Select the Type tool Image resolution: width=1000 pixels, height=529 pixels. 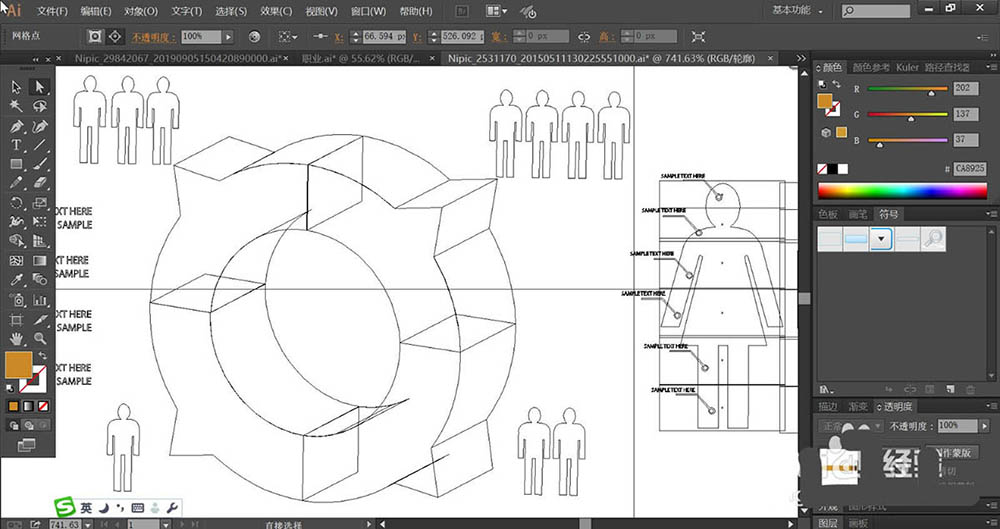17,146
